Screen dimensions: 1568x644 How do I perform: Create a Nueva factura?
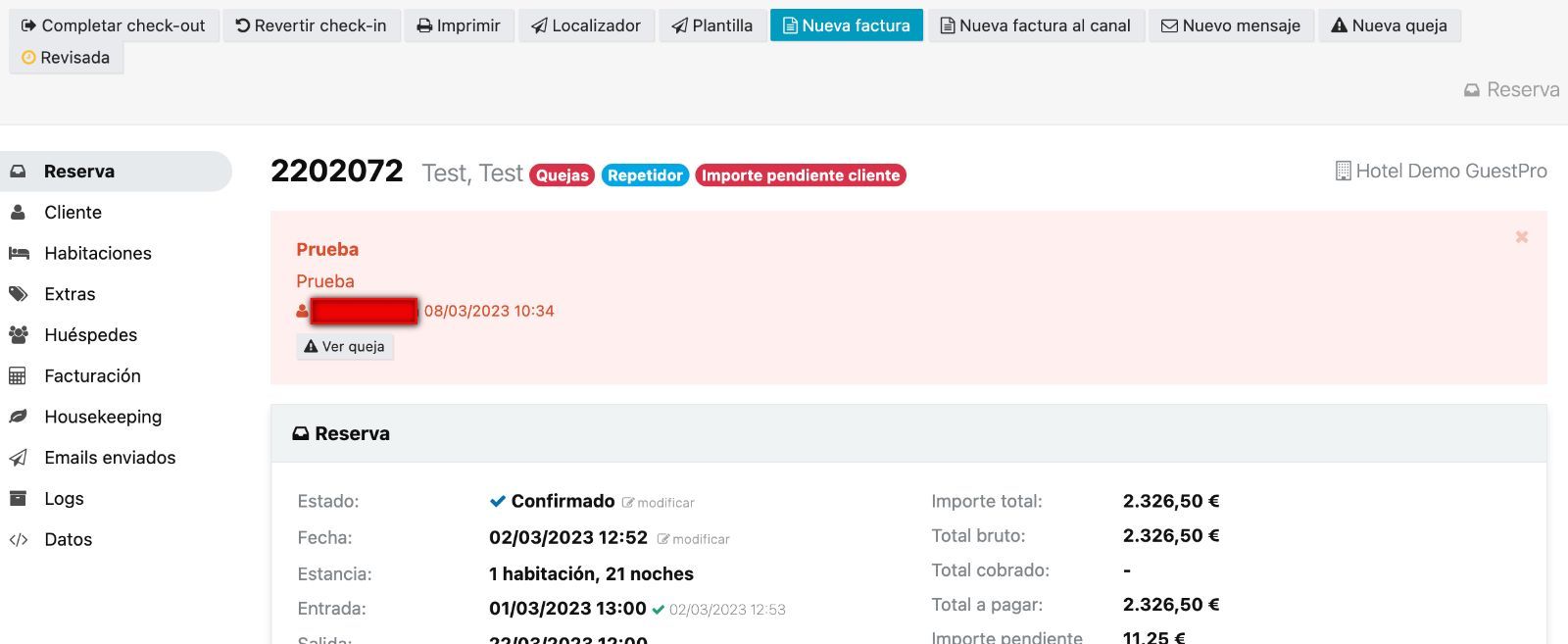(x=846, y=25)
